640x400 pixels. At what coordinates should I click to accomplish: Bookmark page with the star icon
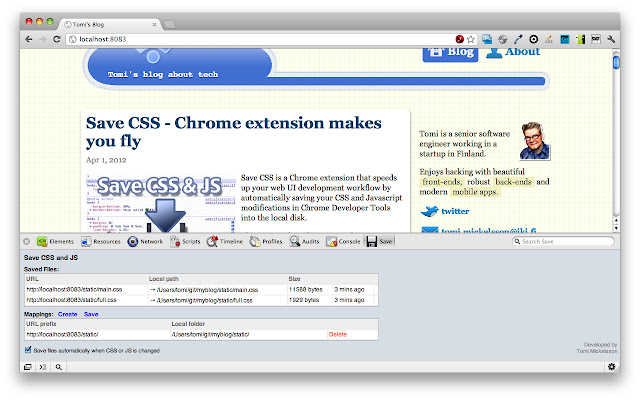coord(471,39)
